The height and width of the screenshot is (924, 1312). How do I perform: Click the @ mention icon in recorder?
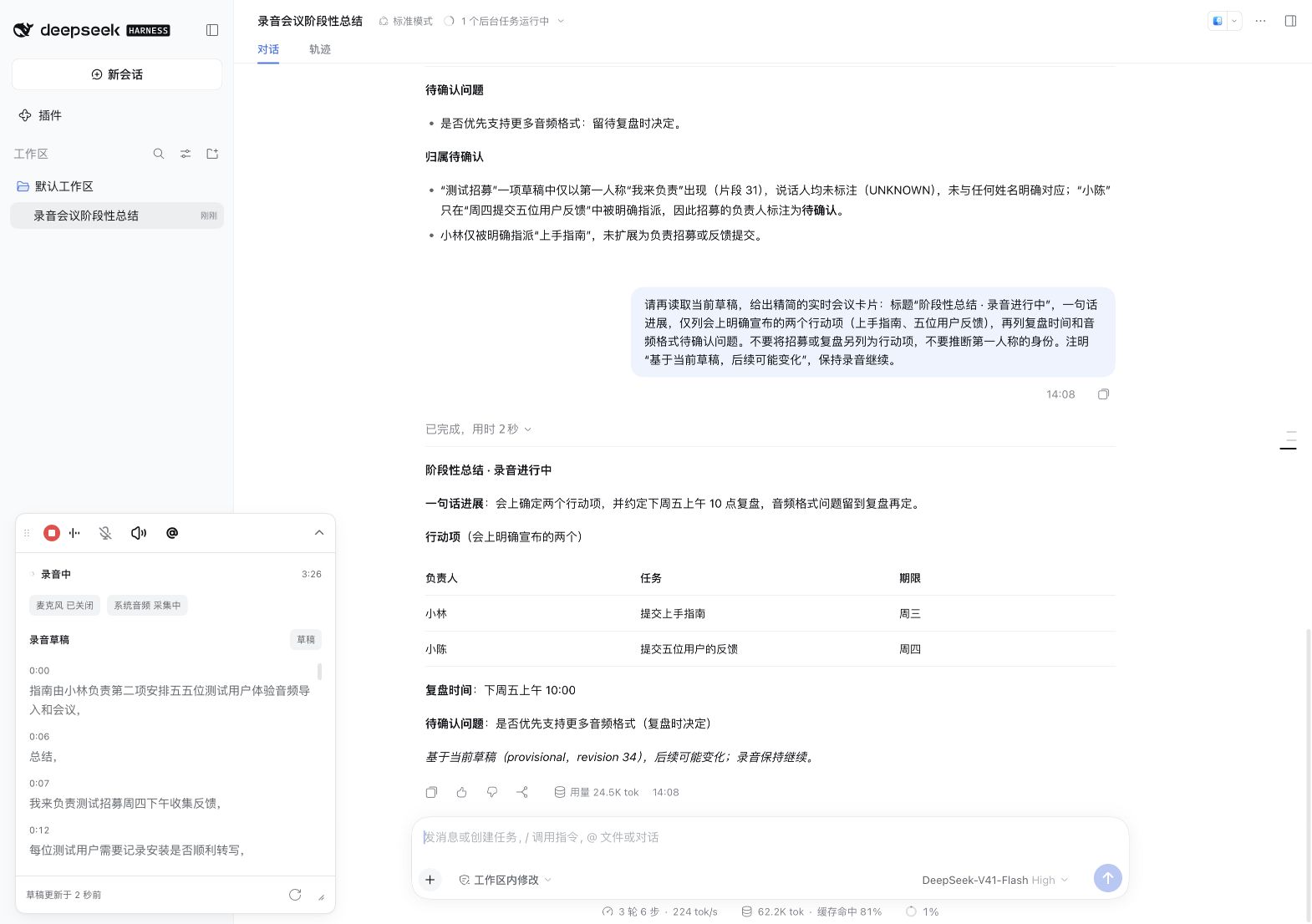tap(172, 533)
